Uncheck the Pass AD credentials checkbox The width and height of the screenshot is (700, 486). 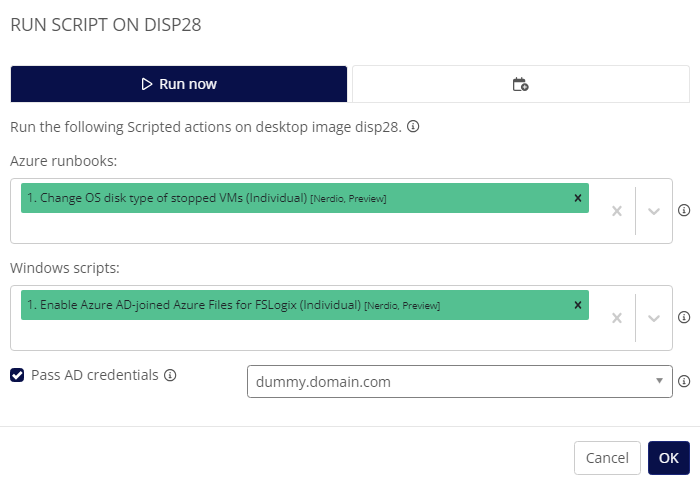(x=17, y=375)
